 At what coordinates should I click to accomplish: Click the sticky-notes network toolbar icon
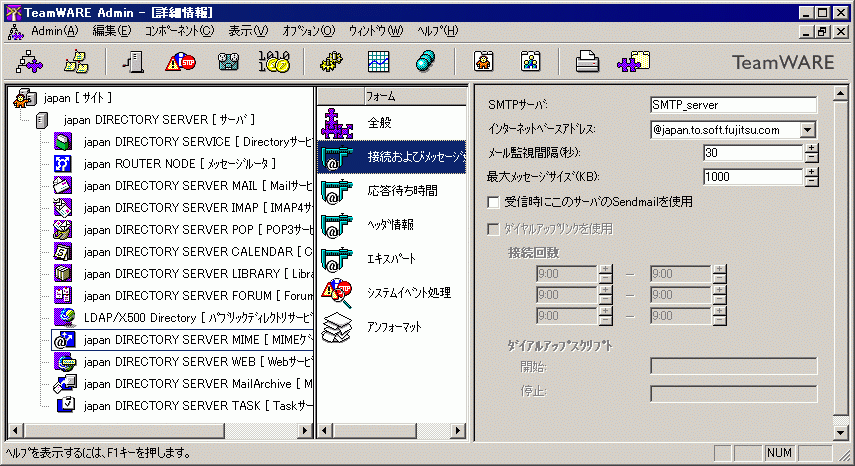(x=76, y=62)
